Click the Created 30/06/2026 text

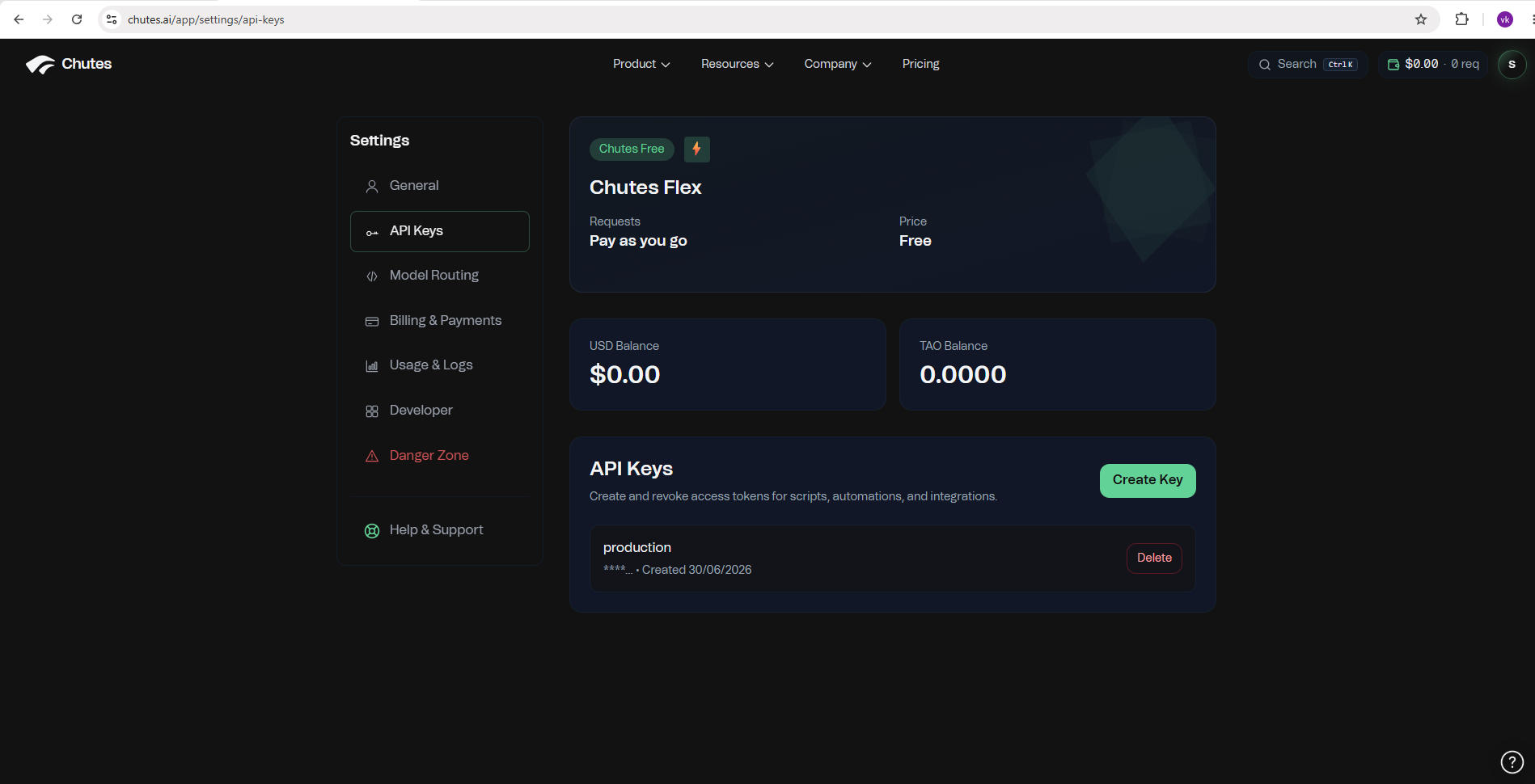(697, 570)
